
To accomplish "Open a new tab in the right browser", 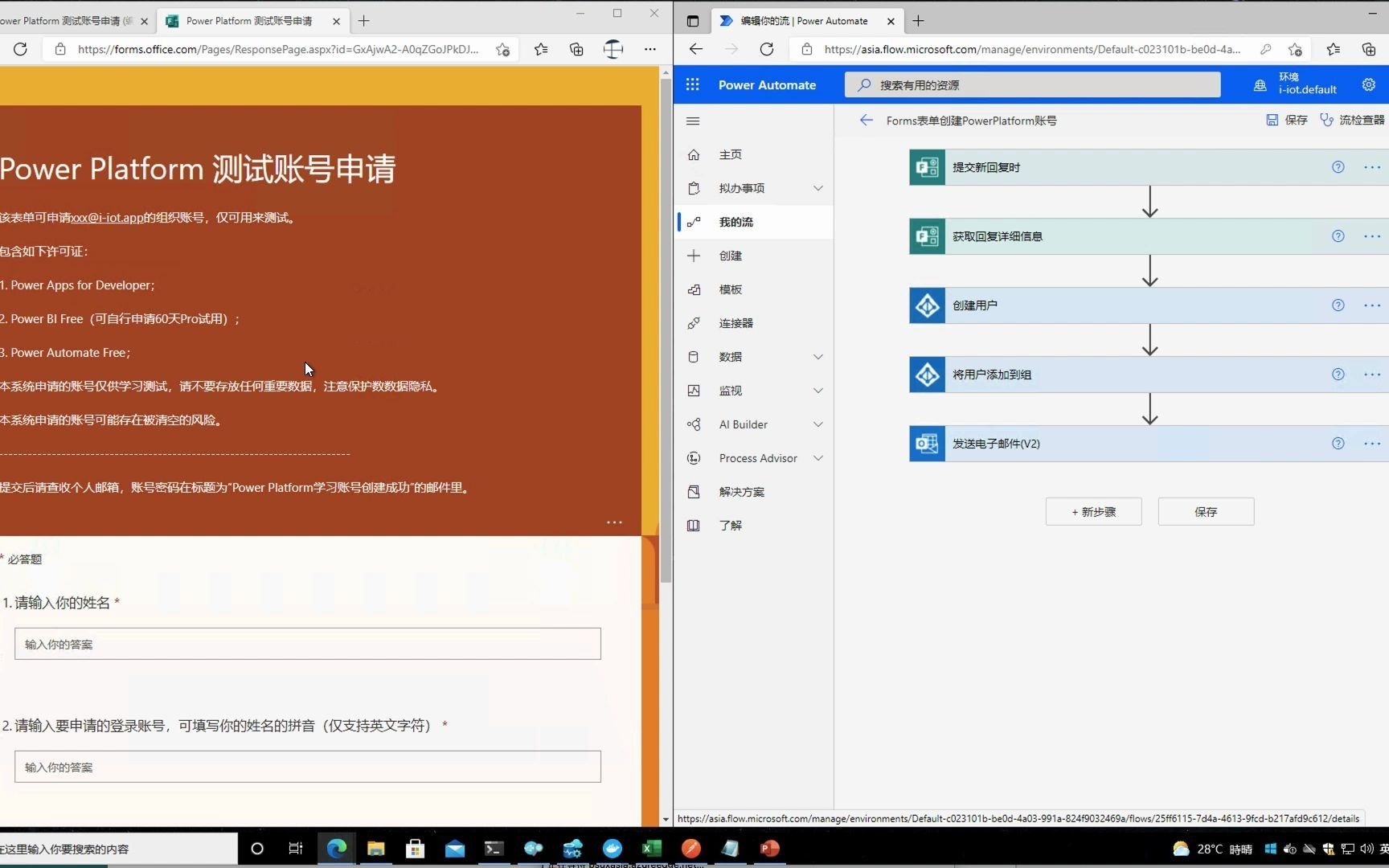I will click(x=918, y=21).
